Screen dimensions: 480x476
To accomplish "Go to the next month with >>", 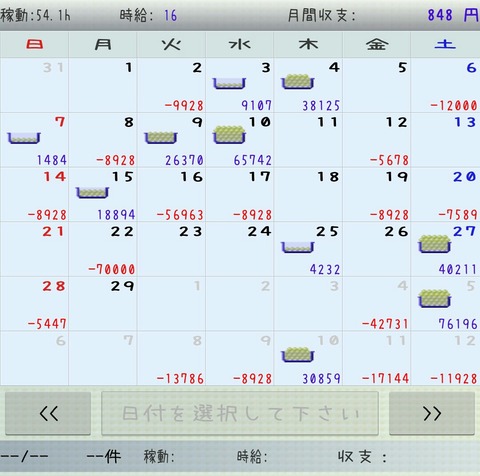I will click(432, 414).
